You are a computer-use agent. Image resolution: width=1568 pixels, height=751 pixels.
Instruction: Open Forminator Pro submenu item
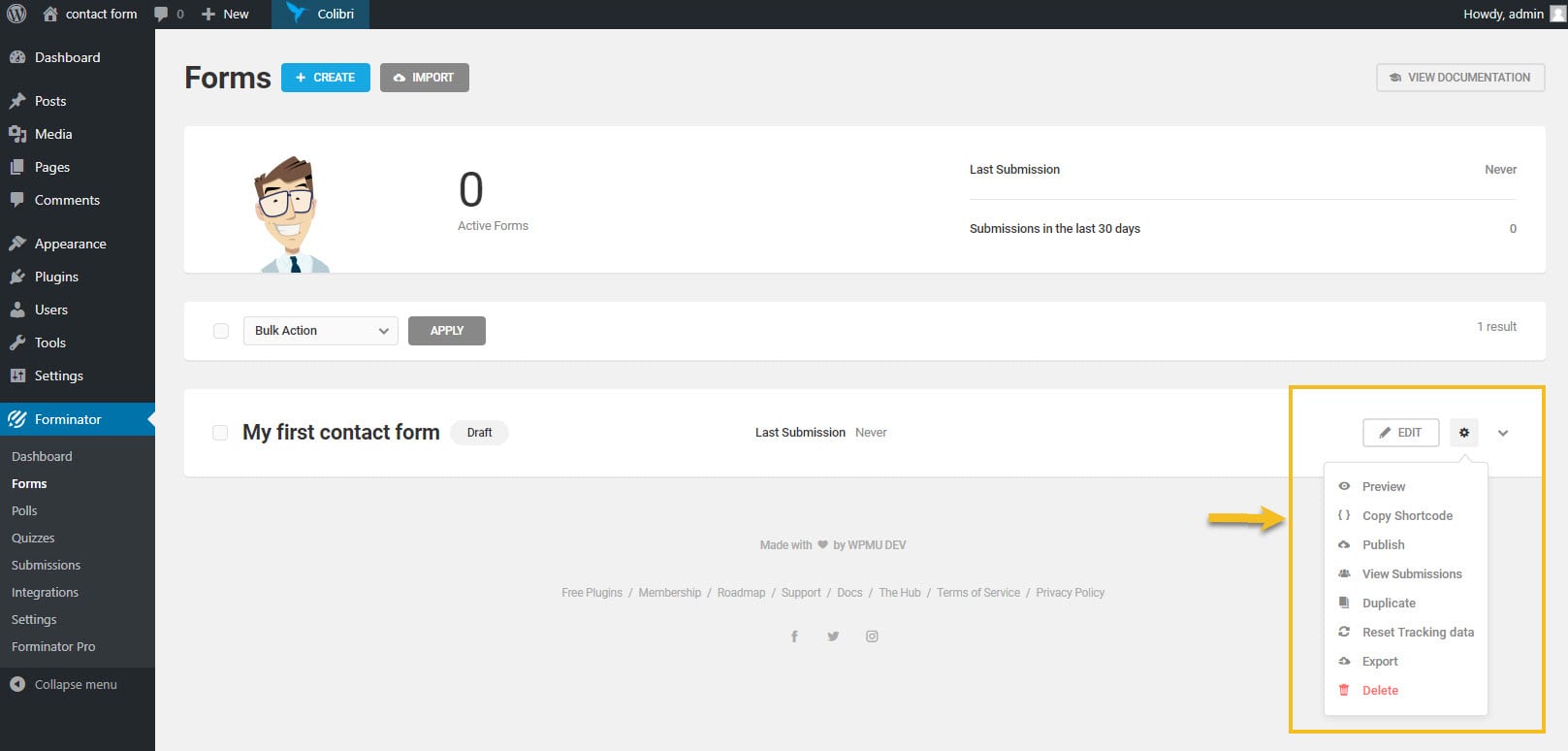pos(53,646)
